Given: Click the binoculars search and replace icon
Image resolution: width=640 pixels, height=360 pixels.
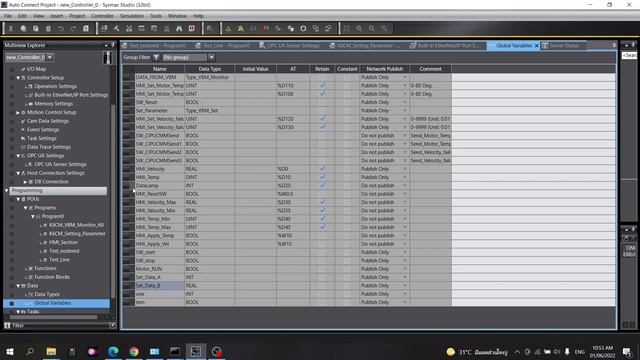Looking at the screenshot, I should (x=179, y=29).
